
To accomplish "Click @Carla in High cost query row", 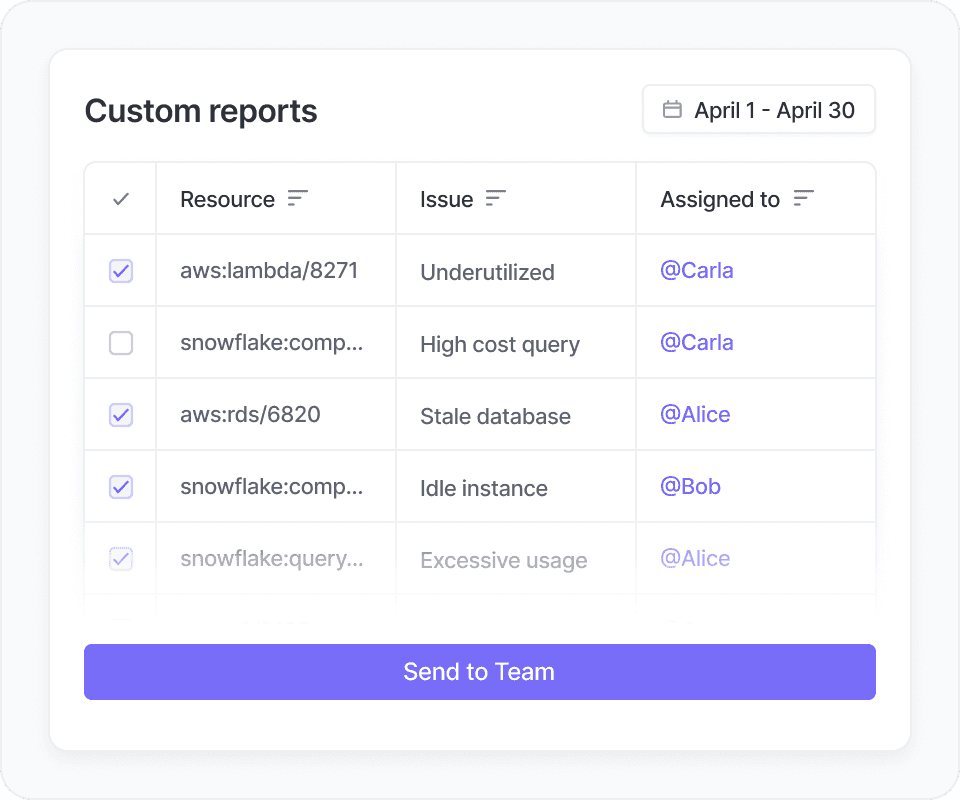I will (697, 343).
